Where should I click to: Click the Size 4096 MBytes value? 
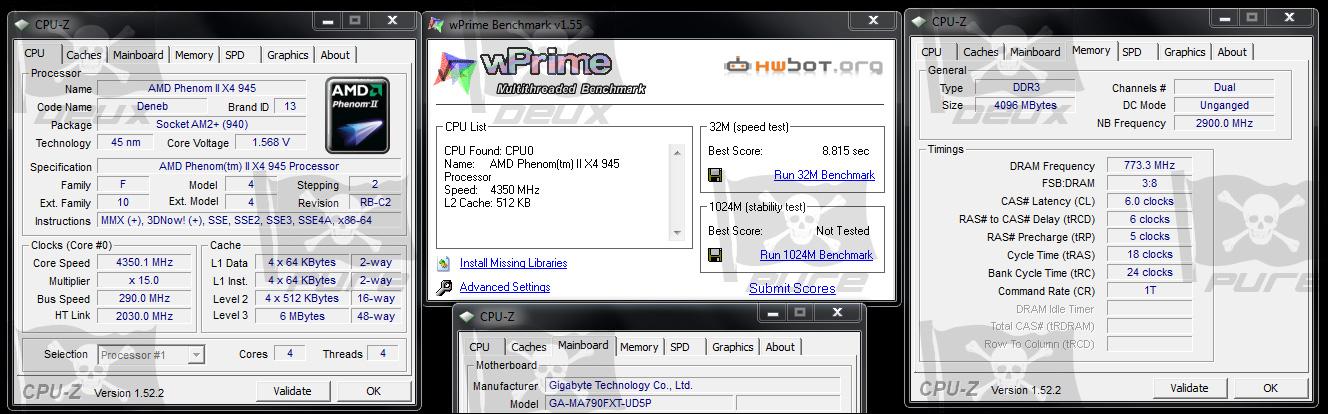coord(1025,106)
